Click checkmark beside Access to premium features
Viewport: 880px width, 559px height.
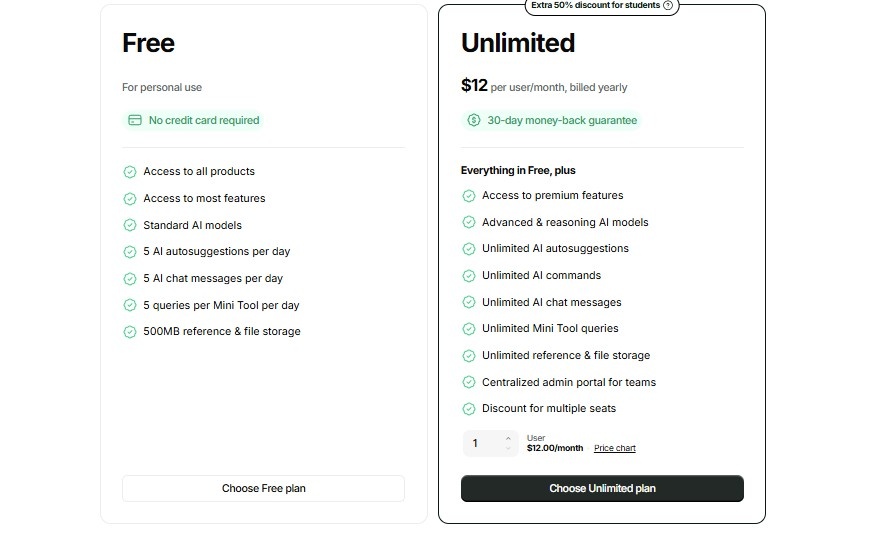[x=469, y=196]
